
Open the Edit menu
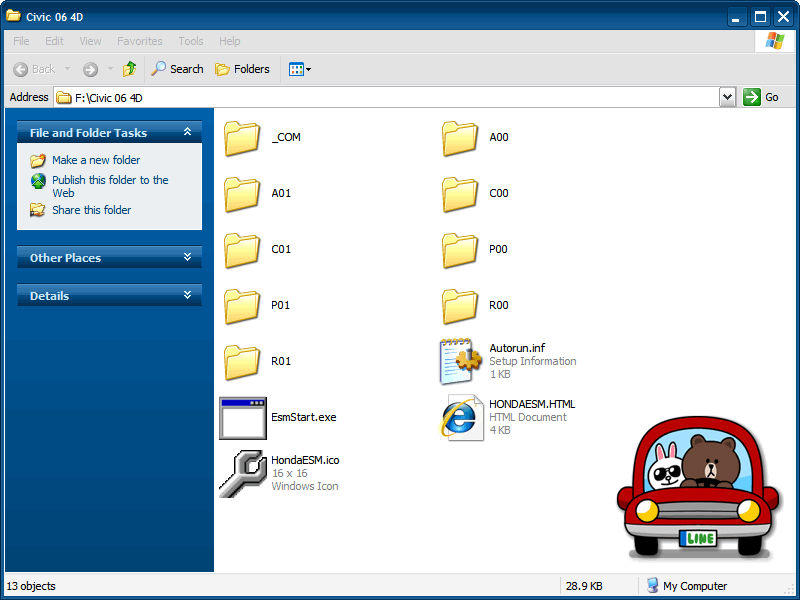(54, 41)
